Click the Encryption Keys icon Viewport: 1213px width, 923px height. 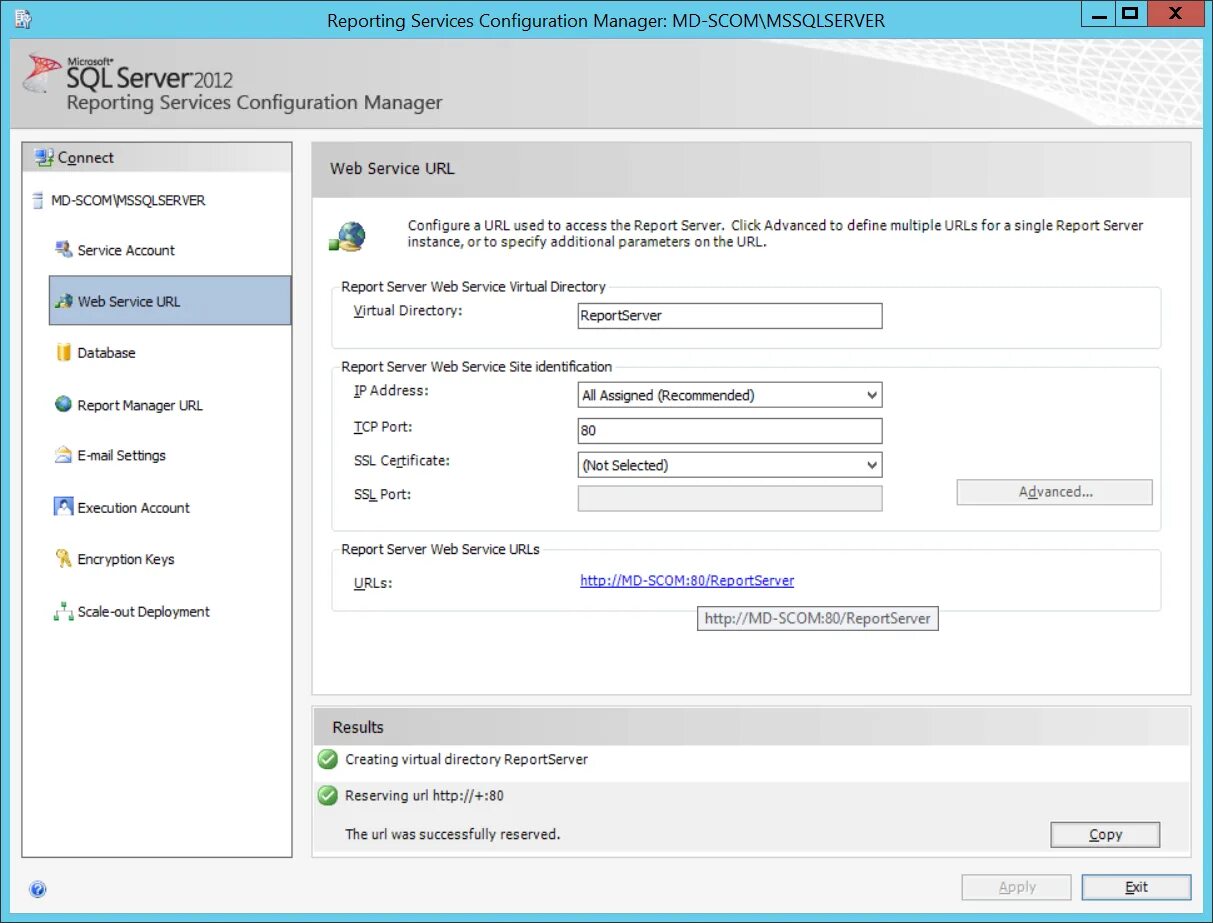tap(63, 559)
